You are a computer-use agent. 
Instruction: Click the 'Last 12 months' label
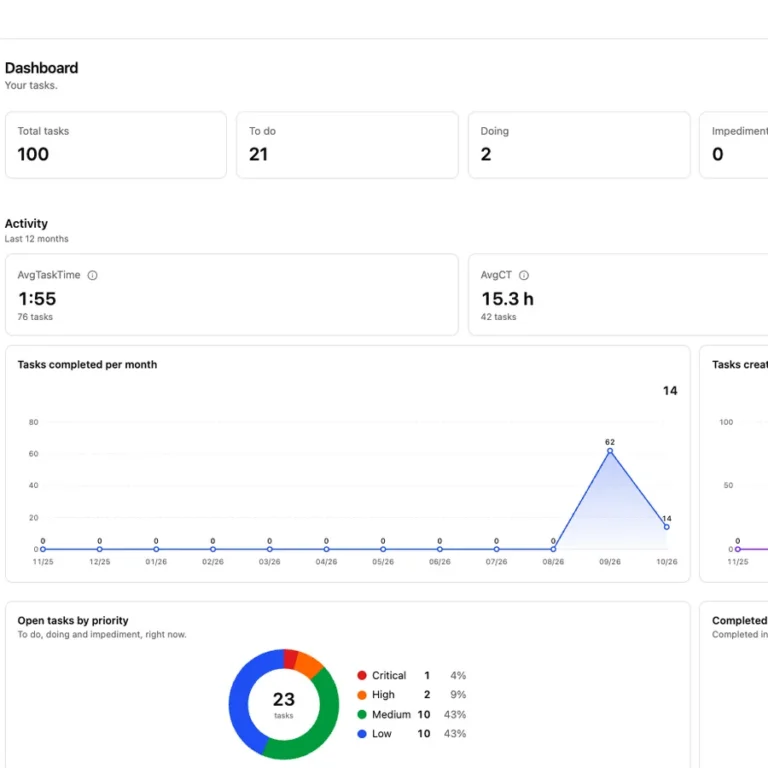[x=37, y=239]
